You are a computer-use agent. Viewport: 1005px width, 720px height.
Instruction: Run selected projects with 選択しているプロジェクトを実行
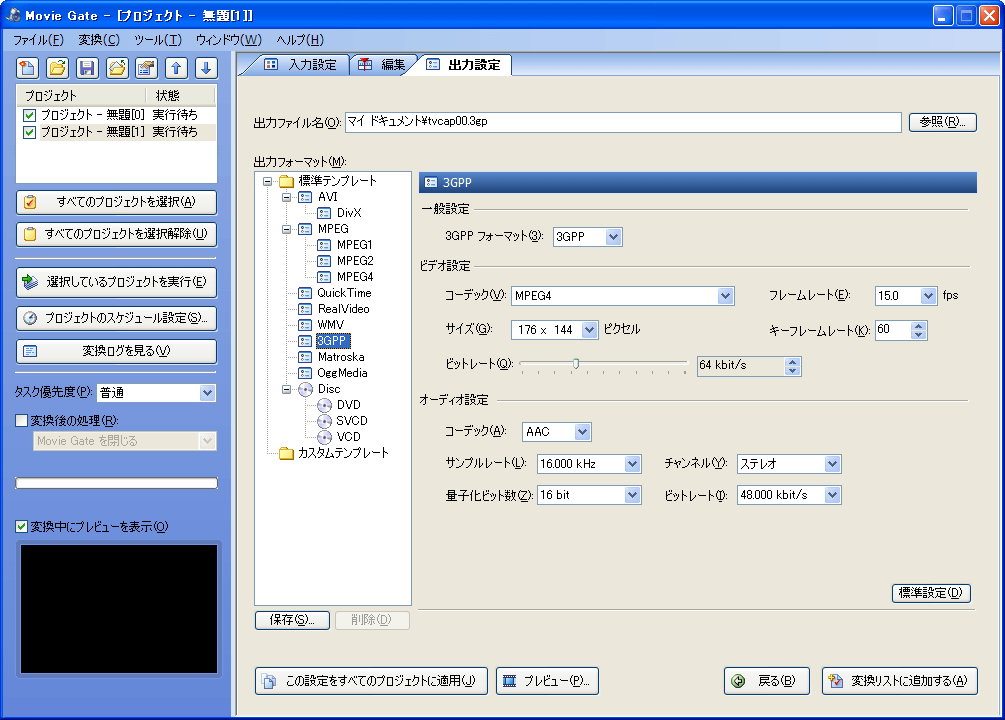click(x=117, y=282)
